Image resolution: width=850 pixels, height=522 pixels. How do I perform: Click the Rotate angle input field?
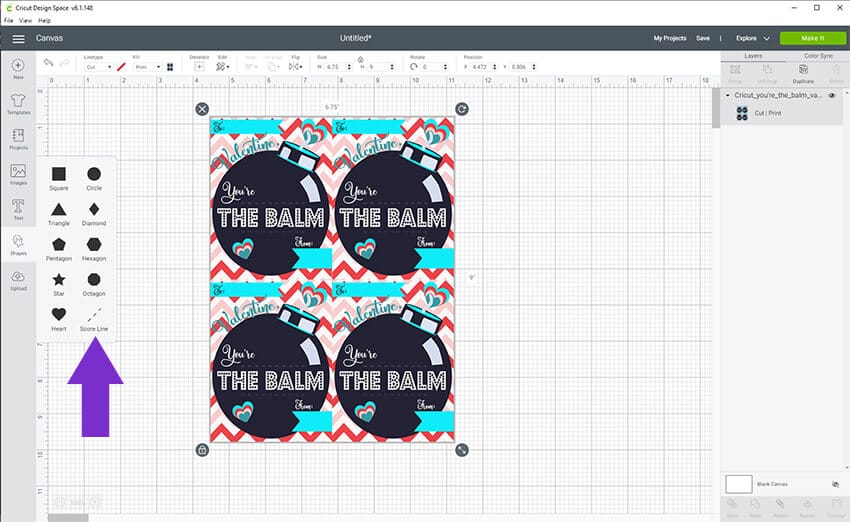pos(432,67)
